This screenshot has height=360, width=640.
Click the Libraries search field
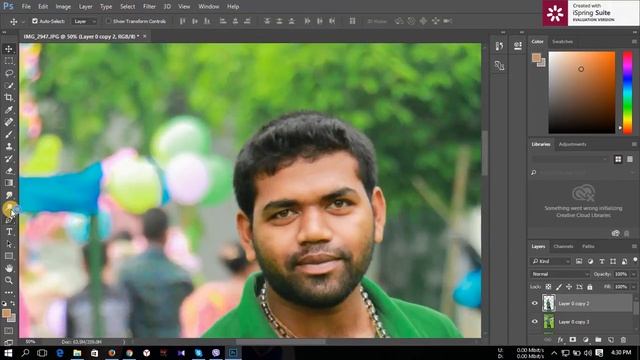click(584, 173)
